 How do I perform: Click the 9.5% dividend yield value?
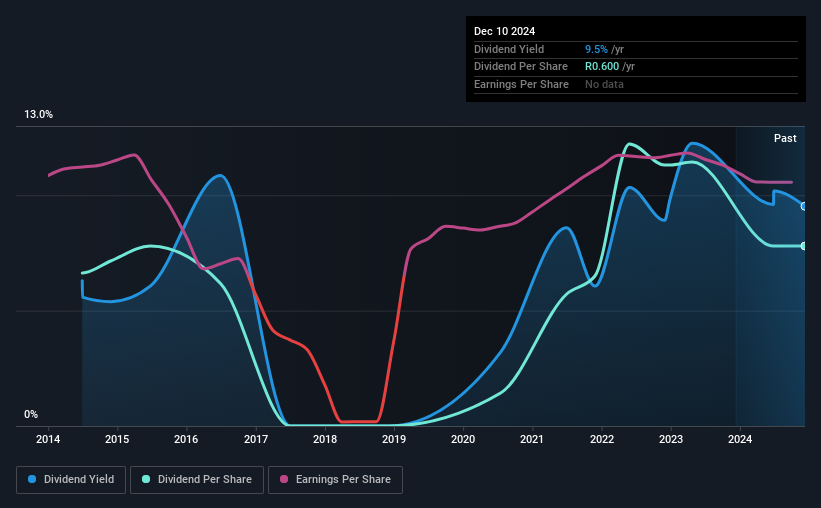(596, 49)
